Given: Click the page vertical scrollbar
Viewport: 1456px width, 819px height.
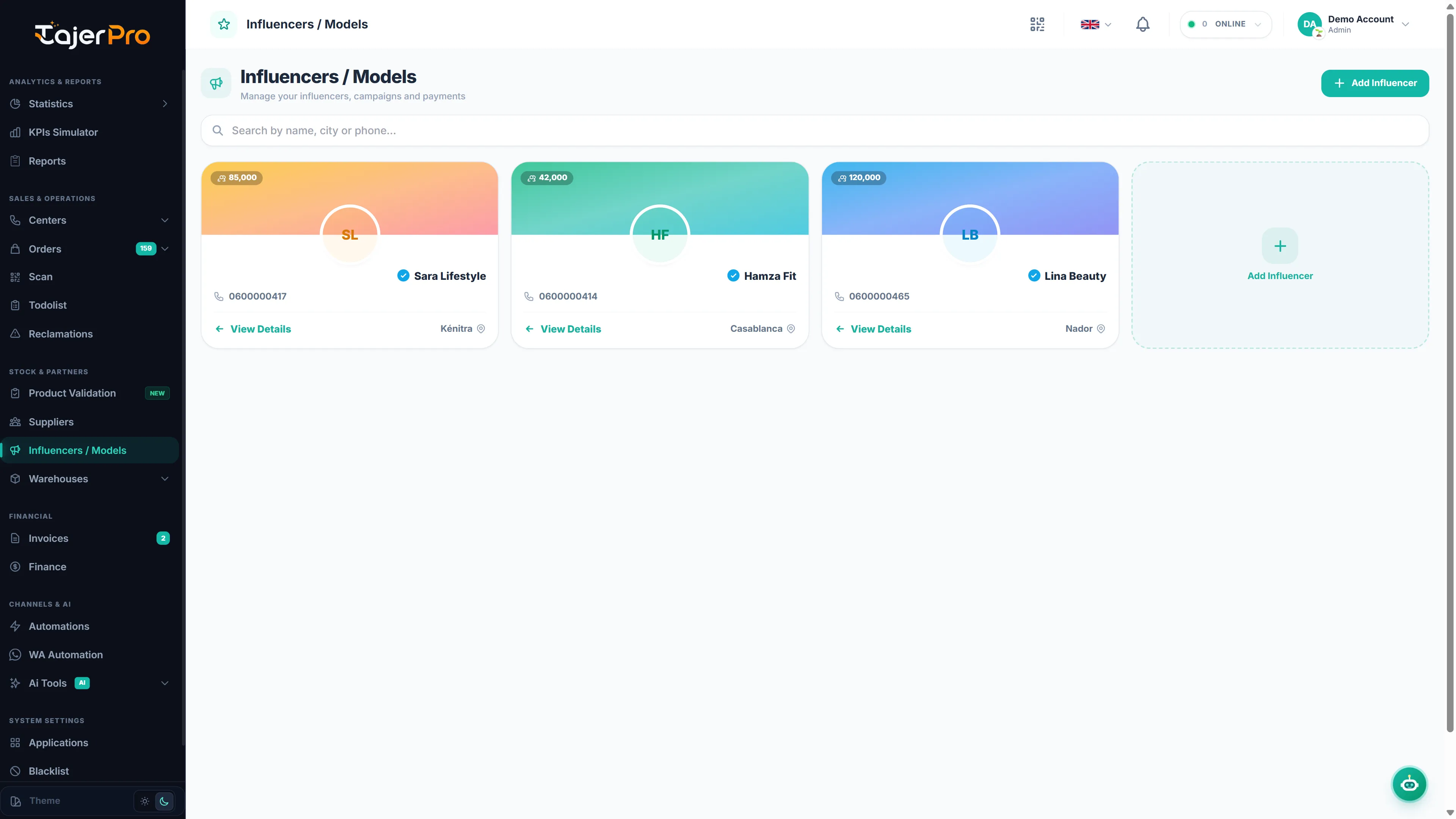Looking at the screenshot, I should coord(1450,373).
